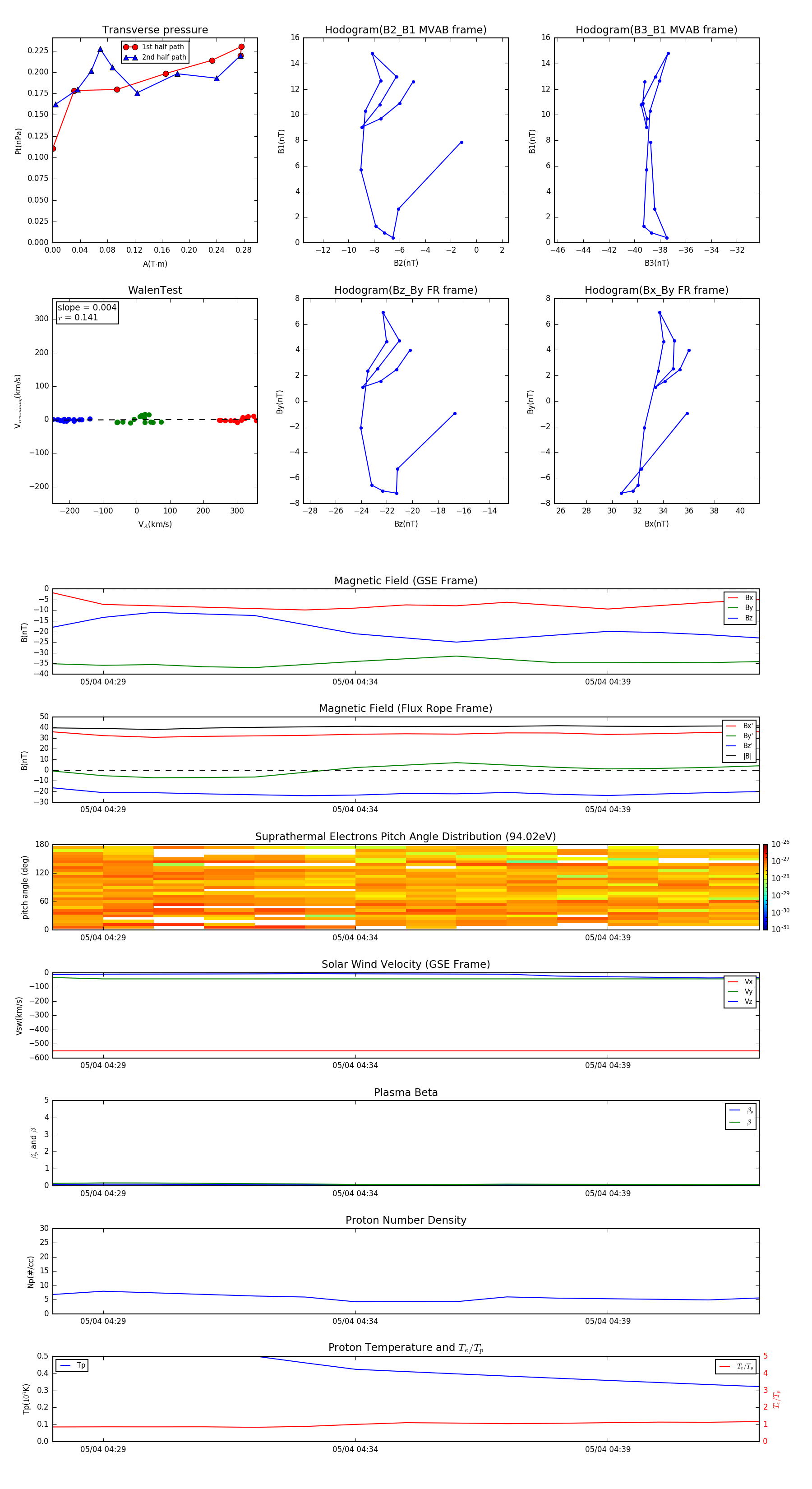Viewport: 812px width, 1489px height.
Task: Click the Tp legend box in temperature panel
Action: pos(72,1365)
